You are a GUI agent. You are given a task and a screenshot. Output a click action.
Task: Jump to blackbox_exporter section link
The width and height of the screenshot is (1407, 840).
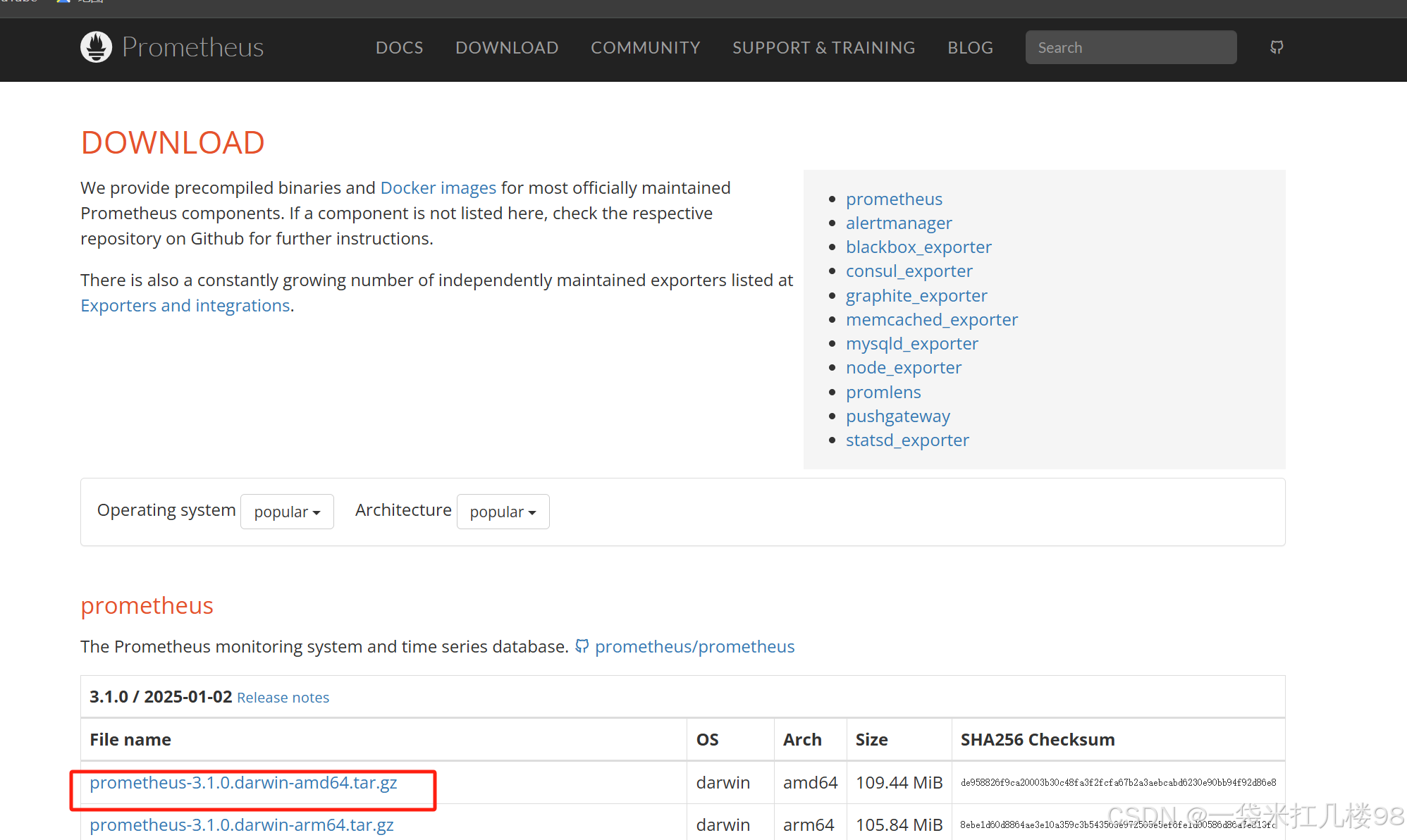coord(918,247)
